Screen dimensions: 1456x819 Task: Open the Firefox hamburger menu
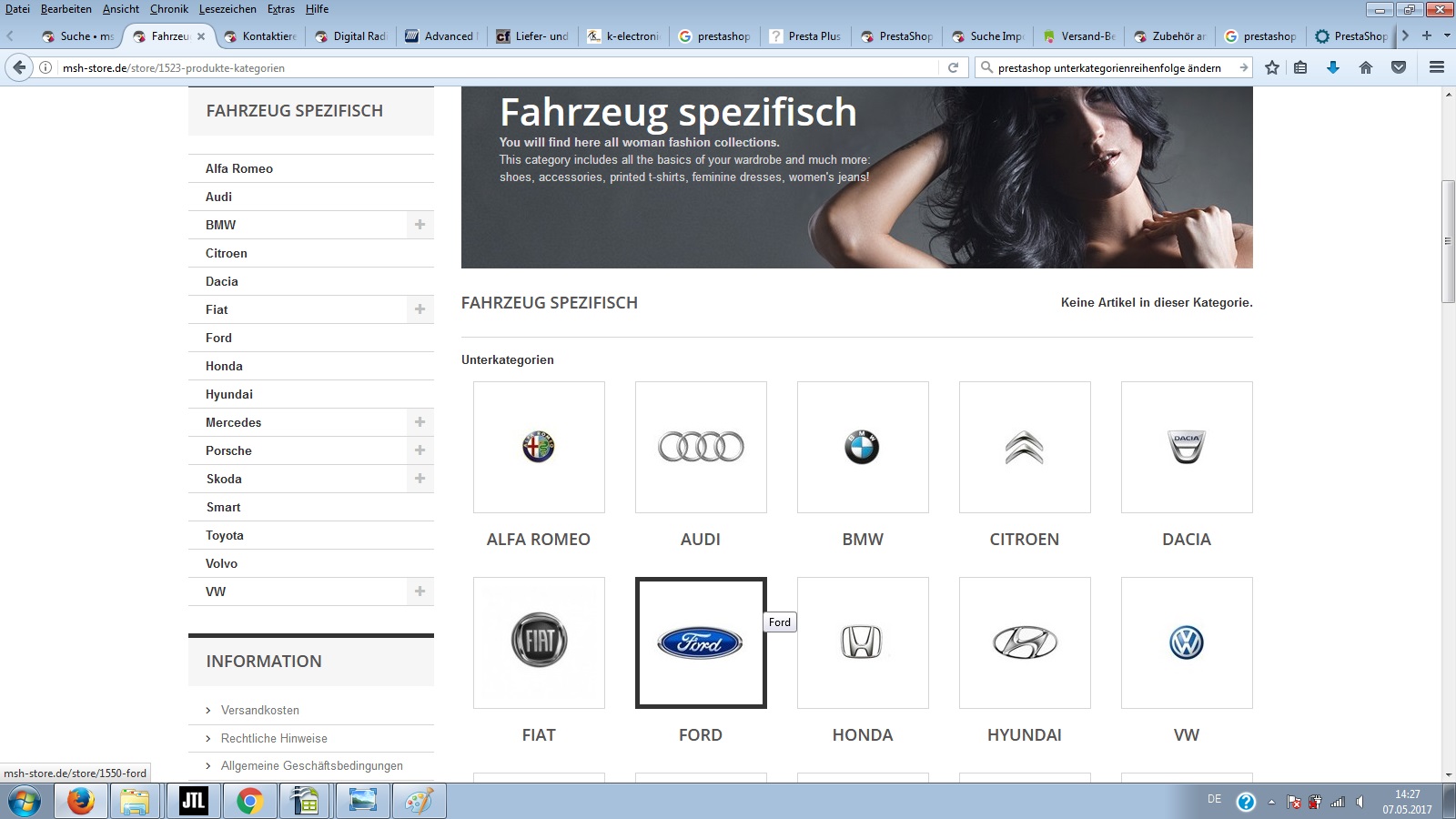[x=1437, y=67]
